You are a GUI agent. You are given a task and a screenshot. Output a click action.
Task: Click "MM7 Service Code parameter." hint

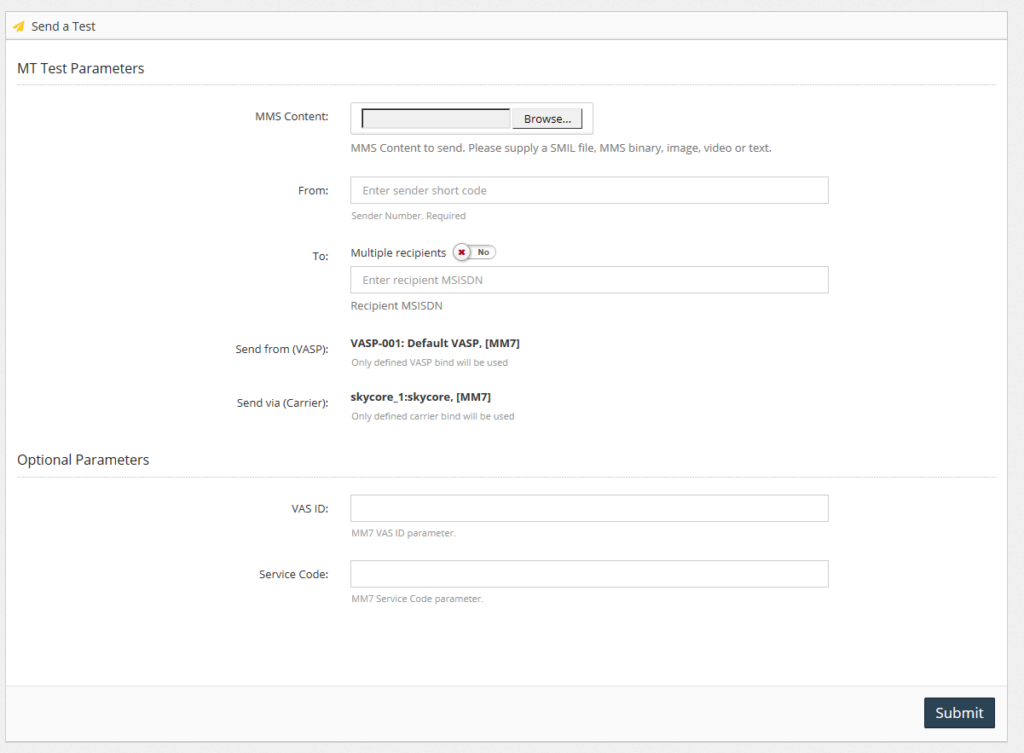(x=417, y=598)
